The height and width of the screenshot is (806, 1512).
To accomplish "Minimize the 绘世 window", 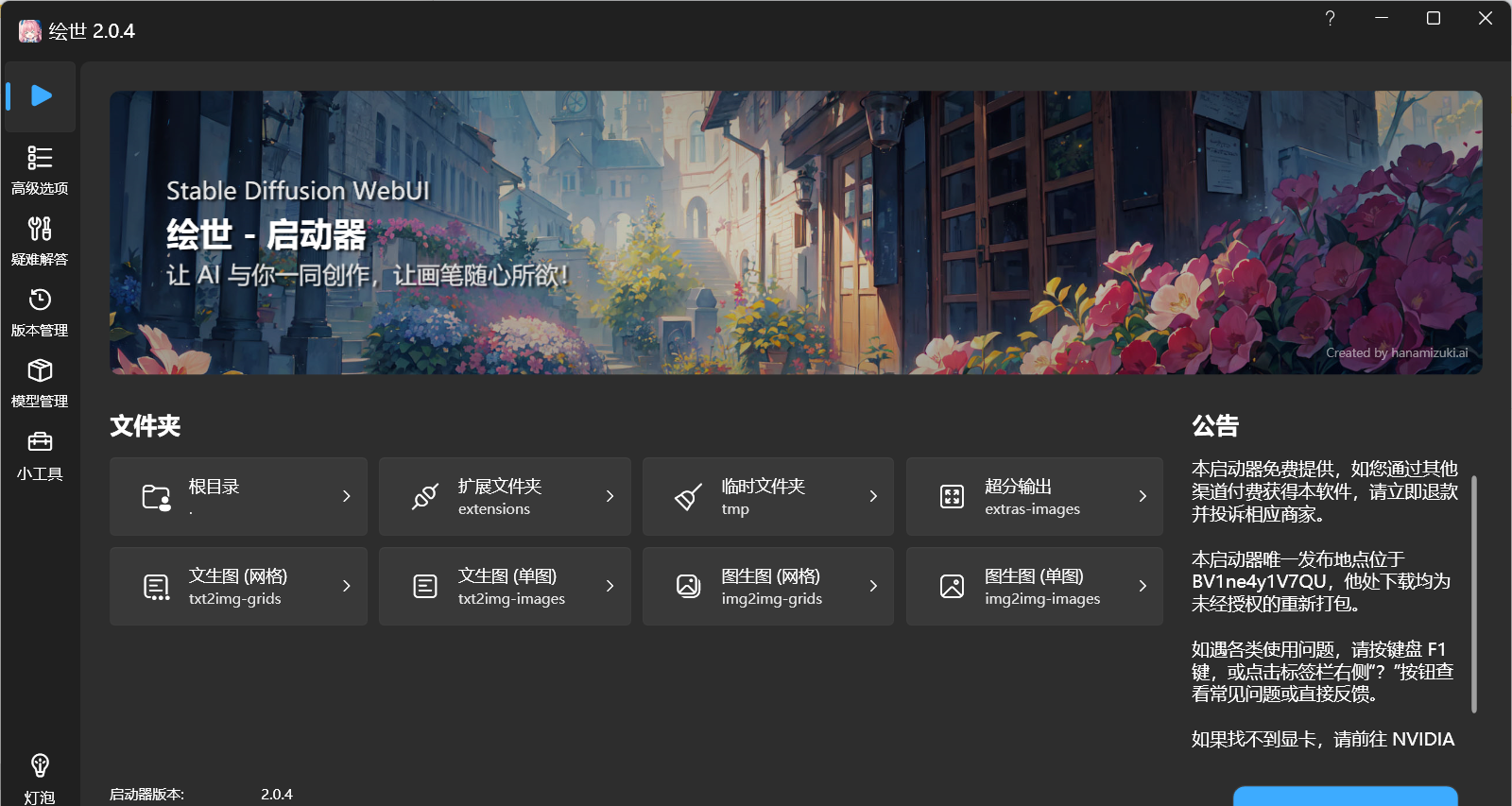I will click(1382, 18).
